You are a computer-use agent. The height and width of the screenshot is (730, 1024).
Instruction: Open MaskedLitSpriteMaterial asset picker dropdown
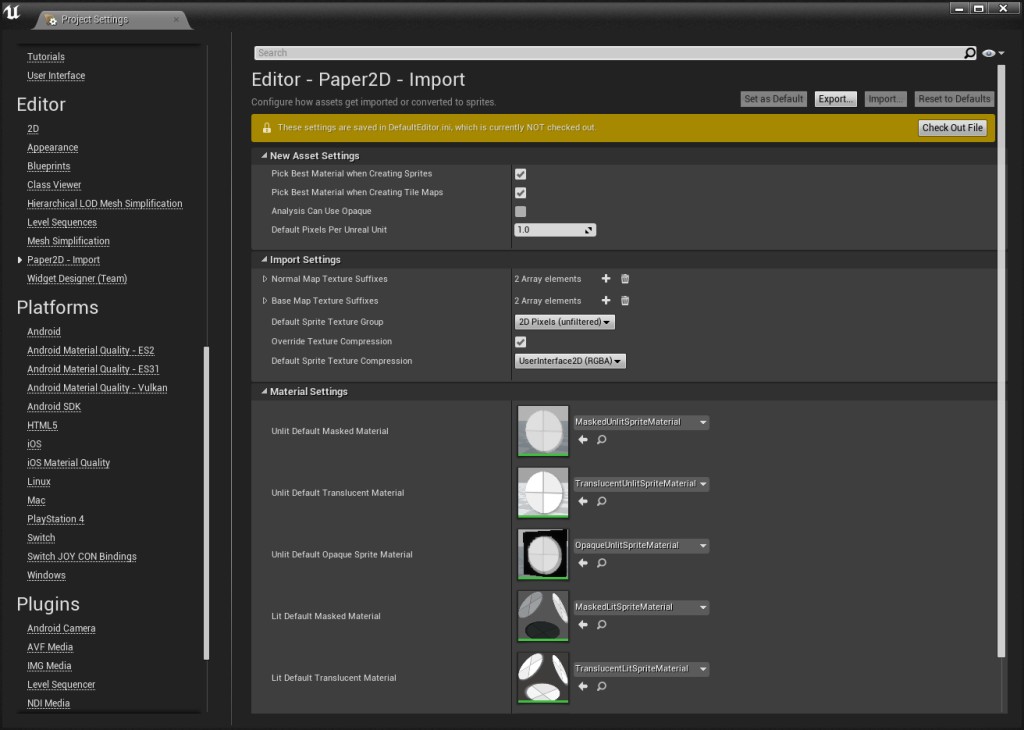[x=641, y=607]
